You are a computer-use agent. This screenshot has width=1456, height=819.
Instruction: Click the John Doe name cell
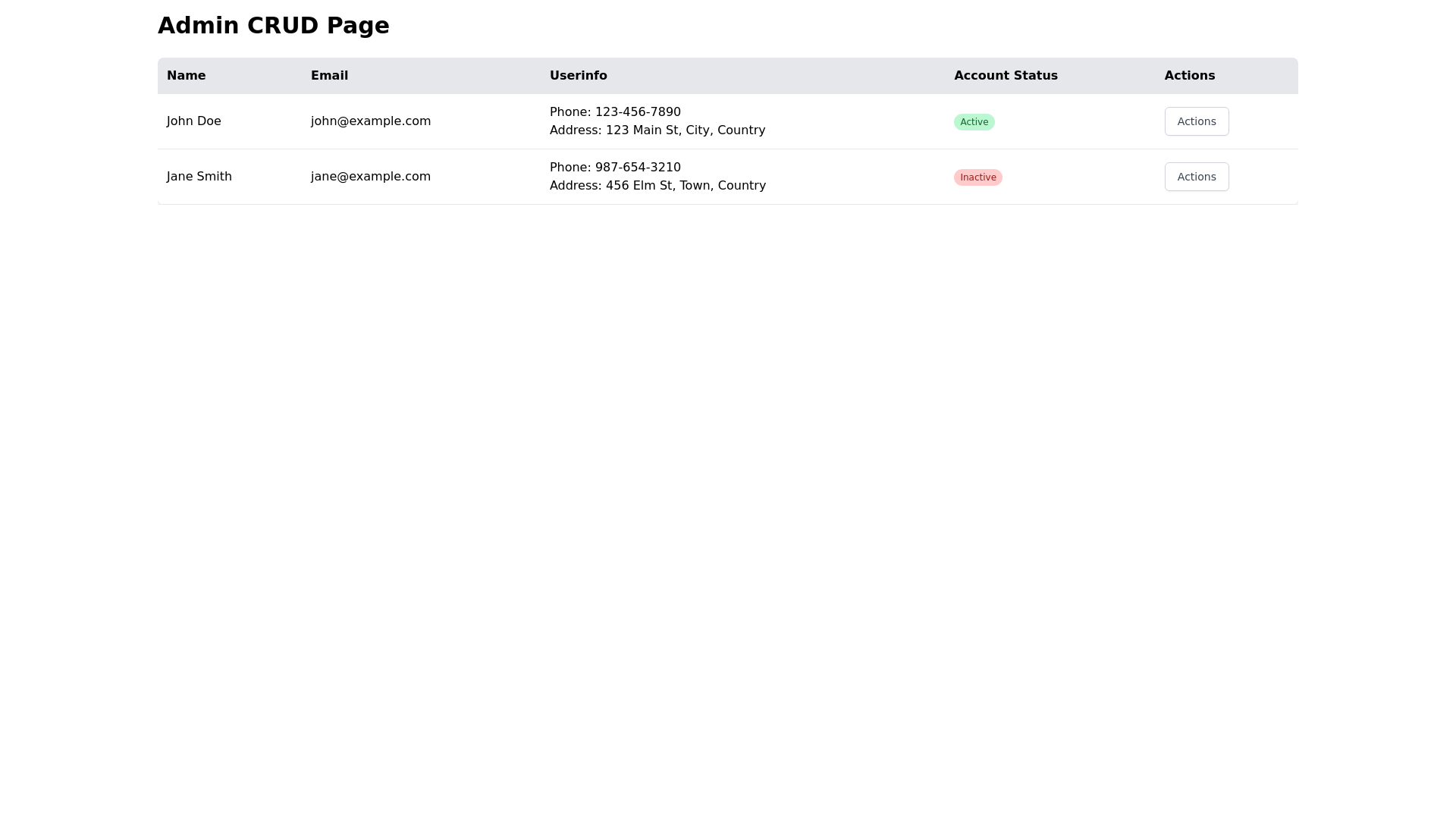[x=193, y=121]
